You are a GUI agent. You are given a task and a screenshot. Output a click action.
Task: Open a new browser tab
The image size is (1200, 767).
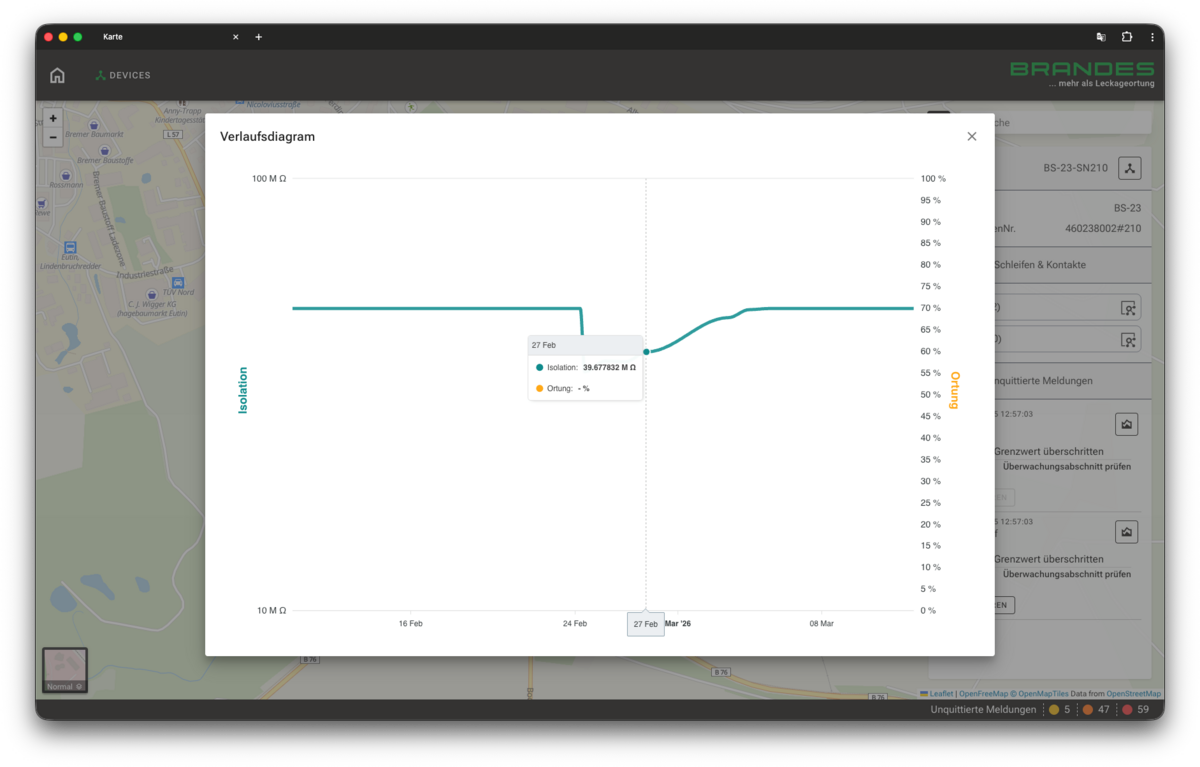tap(258, 37)
